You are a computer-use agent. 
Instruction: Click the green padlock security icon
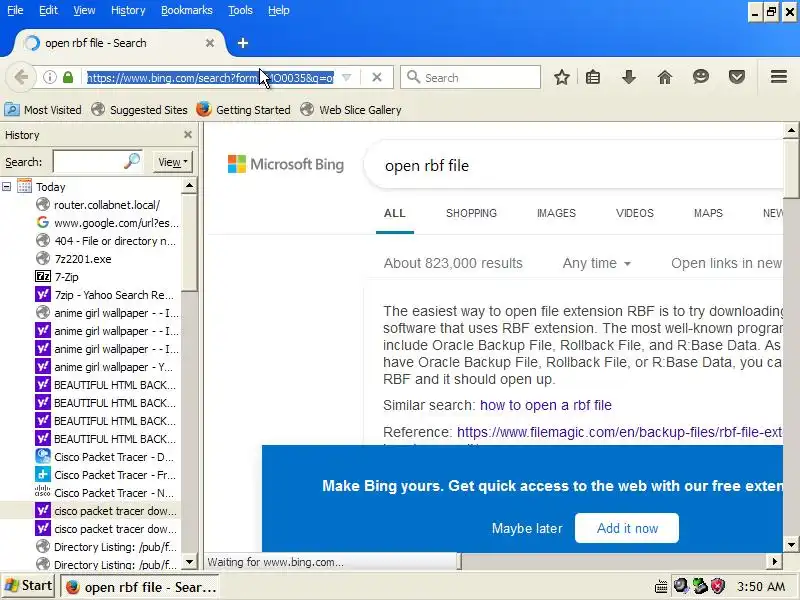(x=68, y=78)
